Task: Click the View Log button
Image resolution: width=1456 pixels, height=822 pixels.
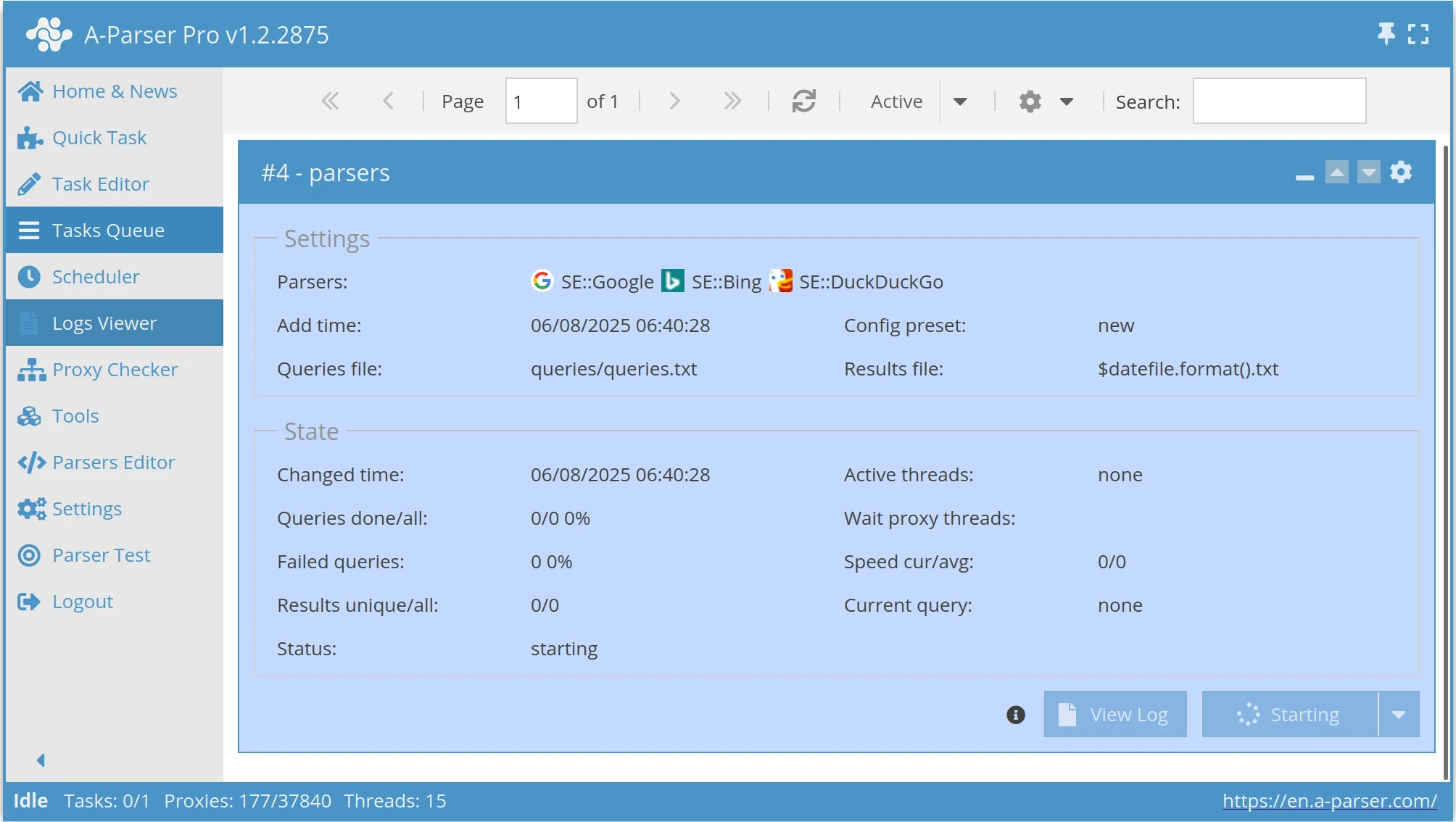Action: click(x=1114, y=714)
